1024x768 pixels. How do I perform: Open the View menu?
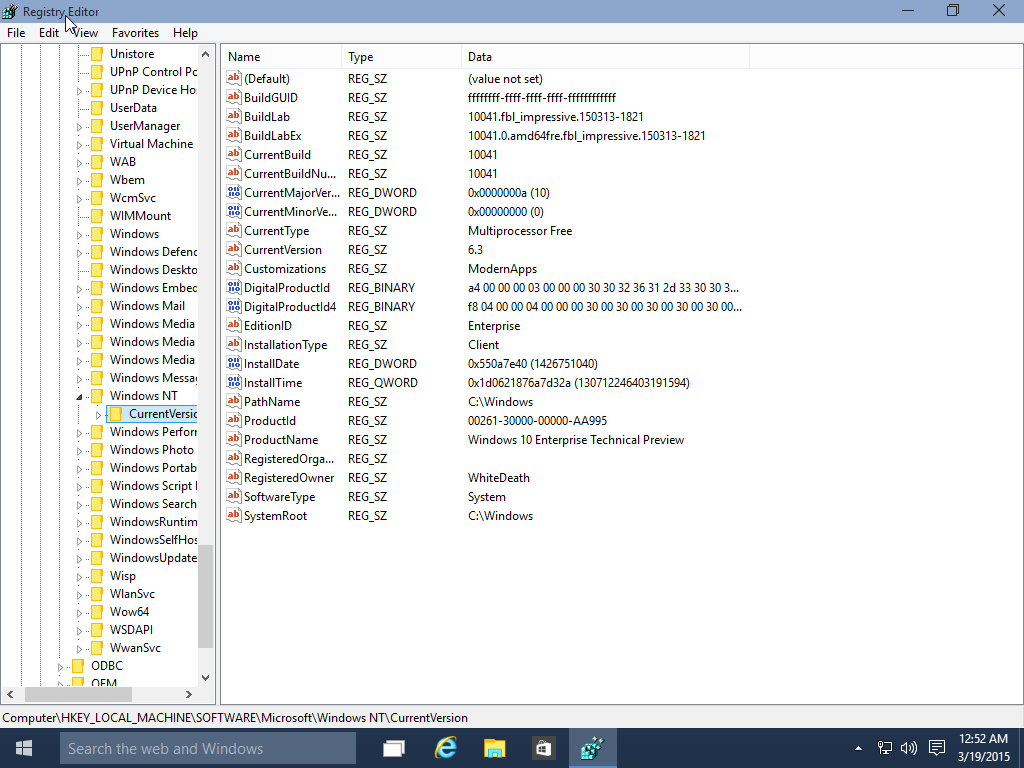coord(85,33)
